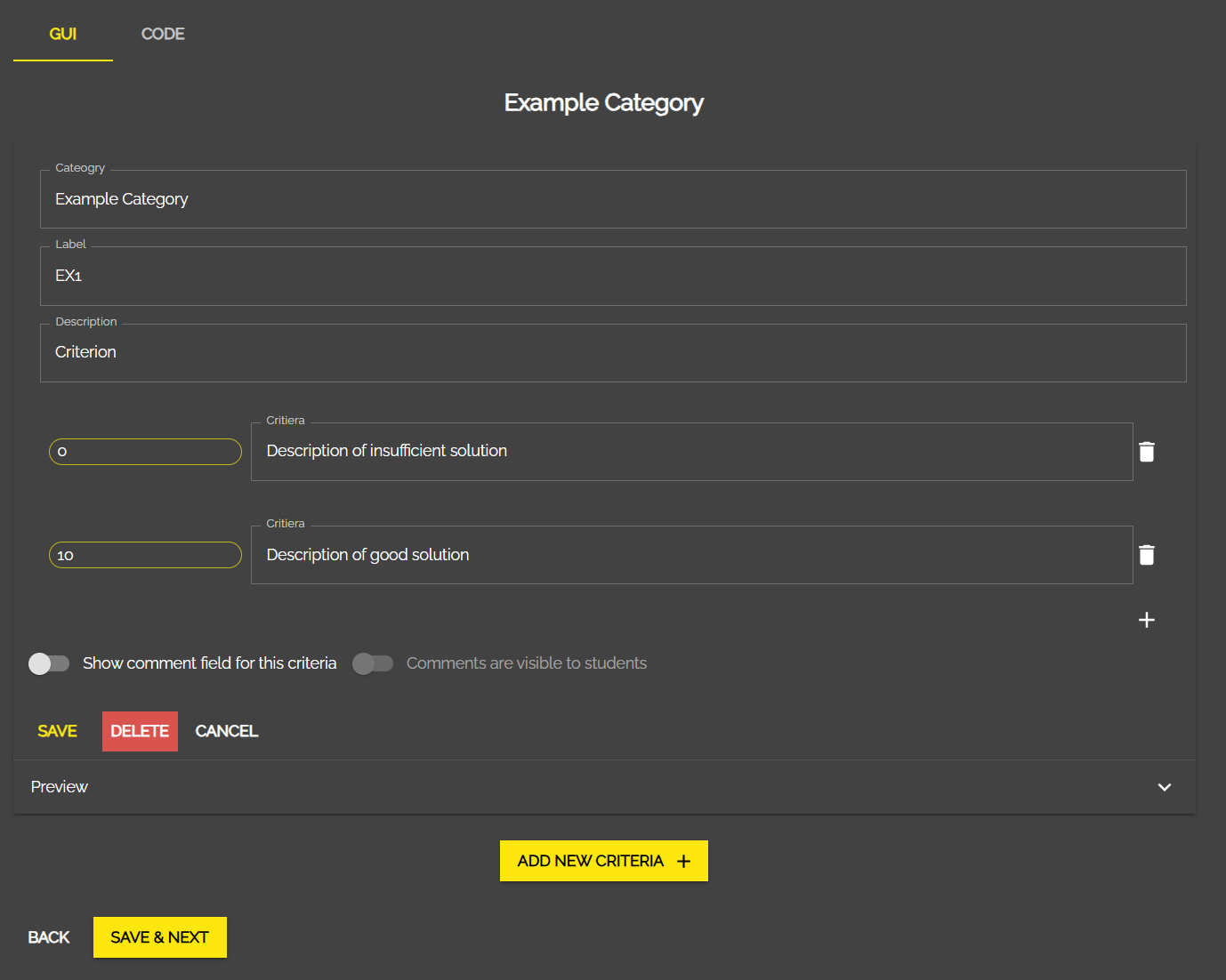The image size is (1226, 980).
Task: Add a new criteria level with plus icon
Action: [1147, 620]
